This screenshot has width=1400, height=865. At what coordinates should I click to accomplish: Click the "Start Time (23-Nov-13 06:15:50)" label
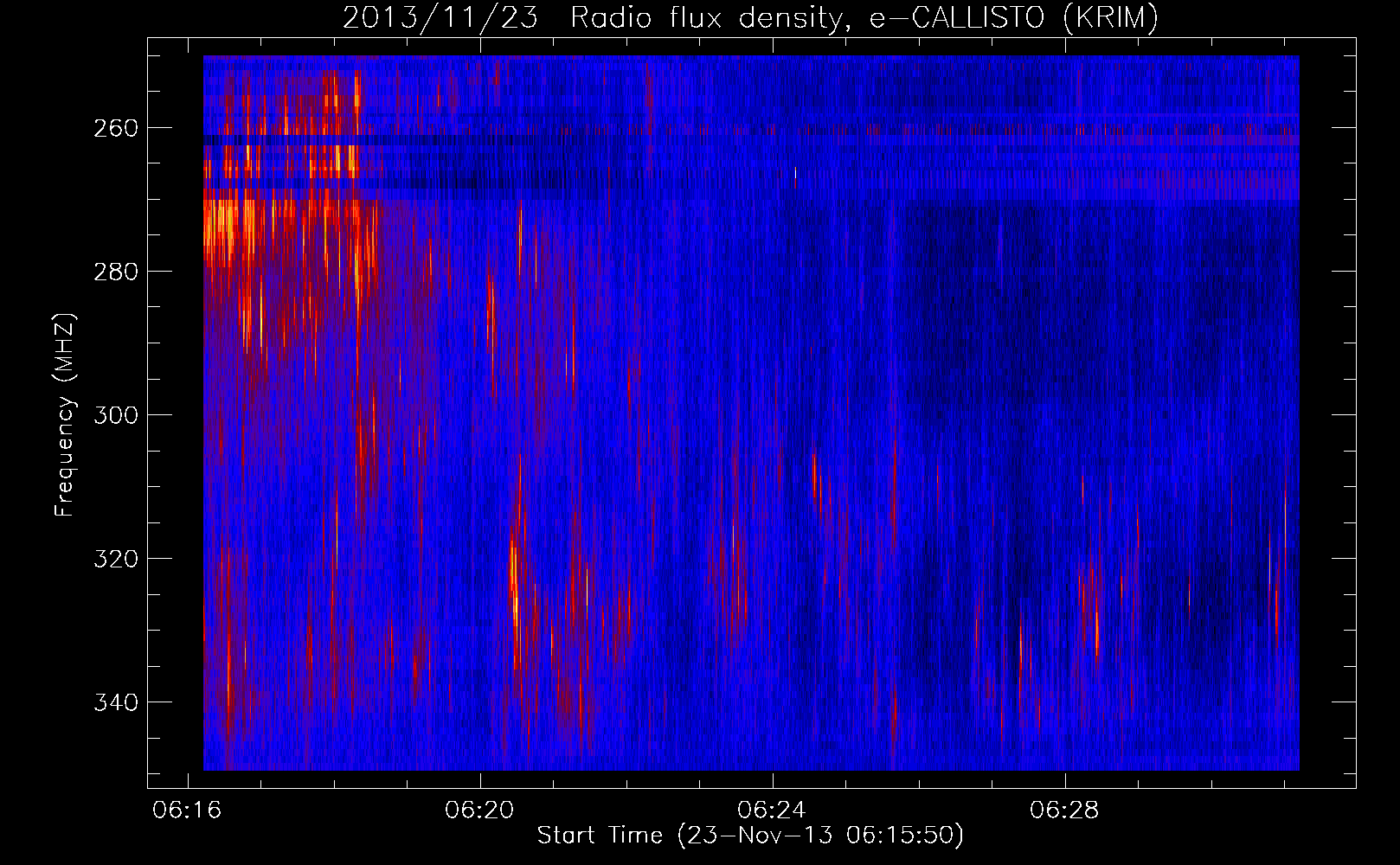point(750,836)
